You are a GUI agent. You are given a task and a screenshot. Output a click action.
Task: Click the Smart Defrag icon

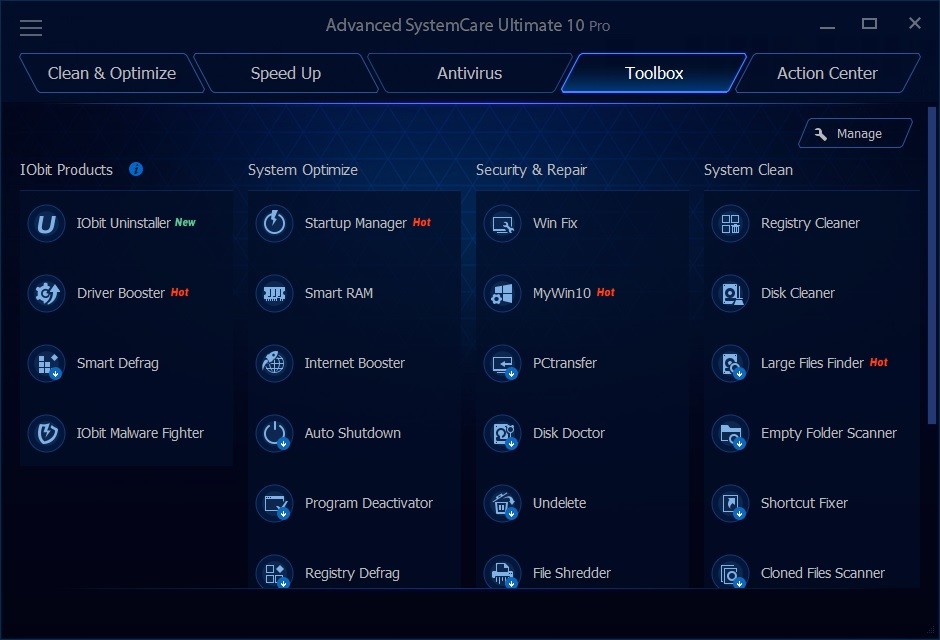[46, 364]
